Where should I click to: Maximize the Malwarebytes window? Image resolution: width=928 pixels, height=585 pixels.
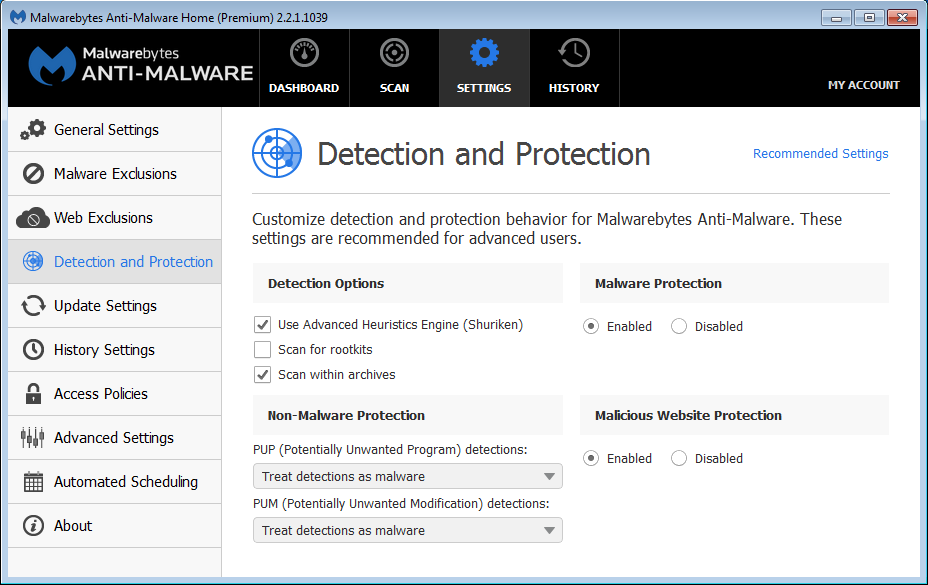(869, 17)
